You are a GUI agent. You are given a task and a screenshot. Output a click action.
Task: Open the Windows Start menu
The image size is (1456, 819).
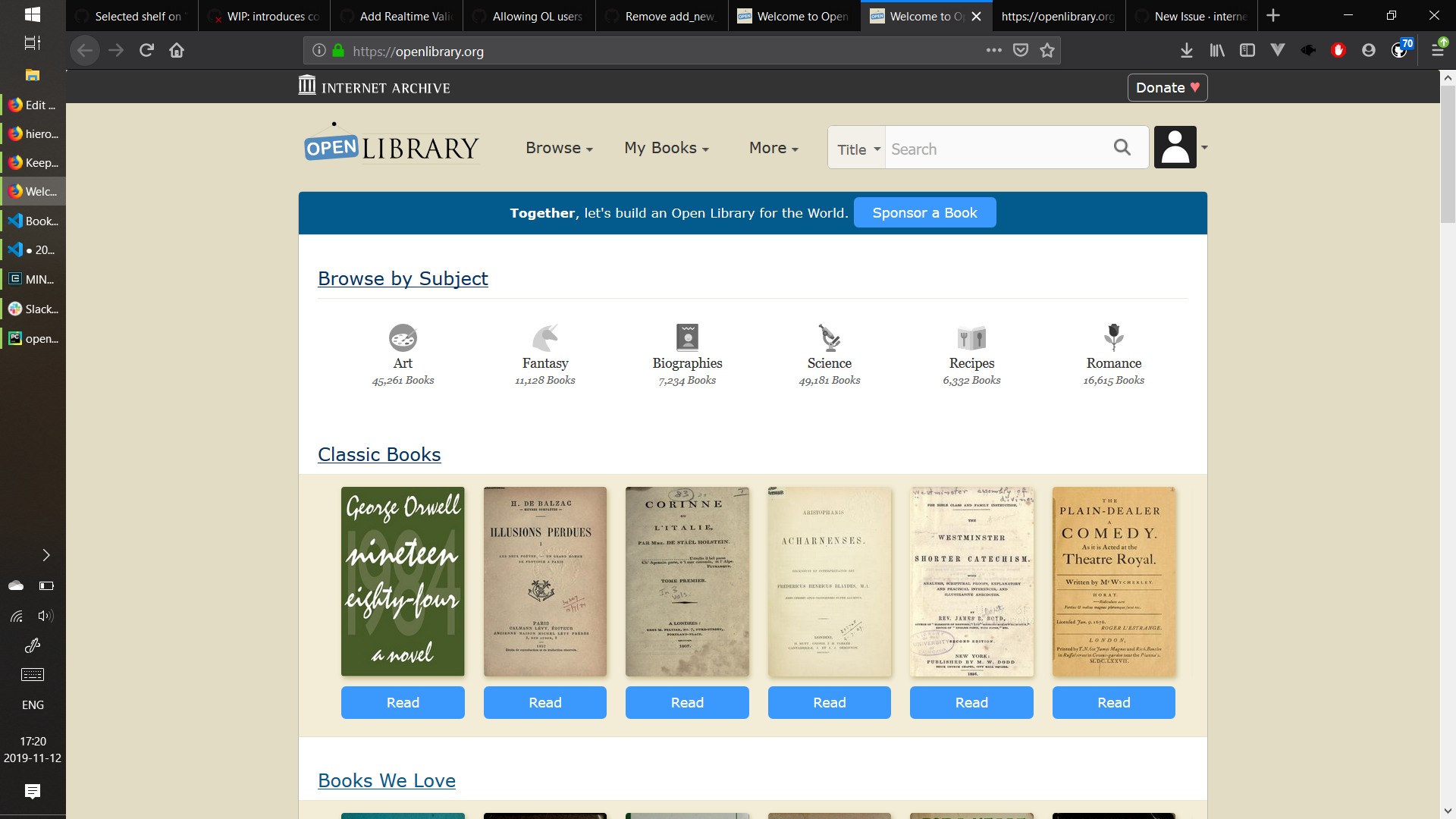pyautogui.click(x=33, y=15)
